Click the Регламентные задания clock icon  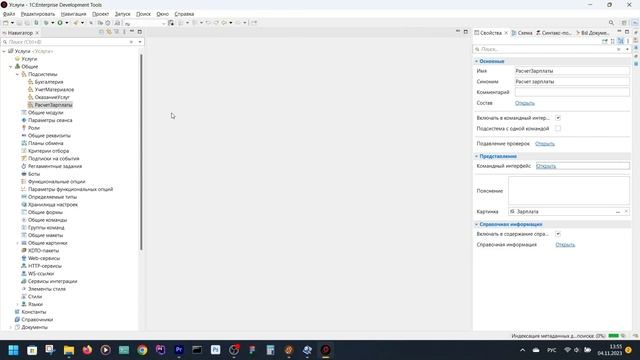coord(24,166)
